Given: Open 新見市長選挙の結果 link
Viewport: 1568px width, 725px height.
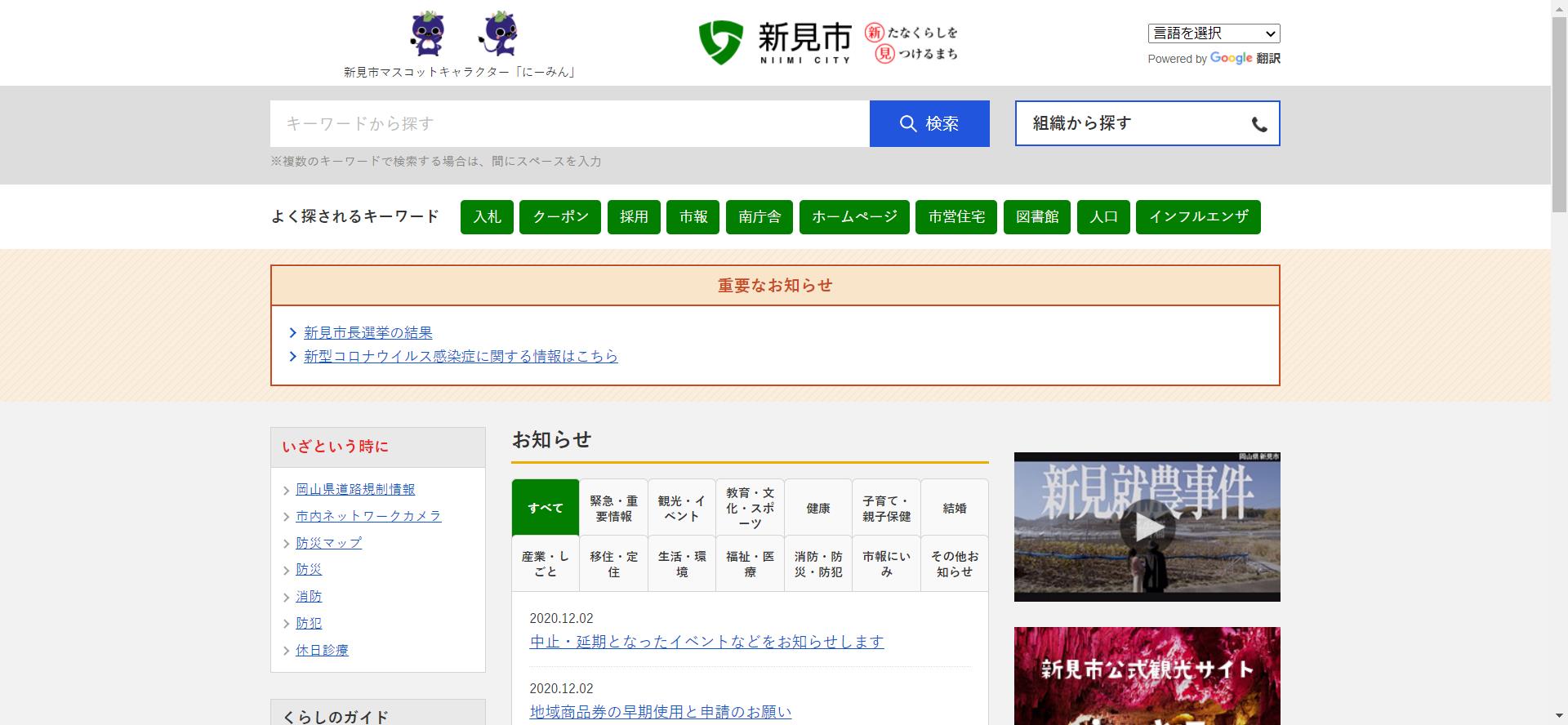Looking at the screenshot, I should click(x=368, y=332).
